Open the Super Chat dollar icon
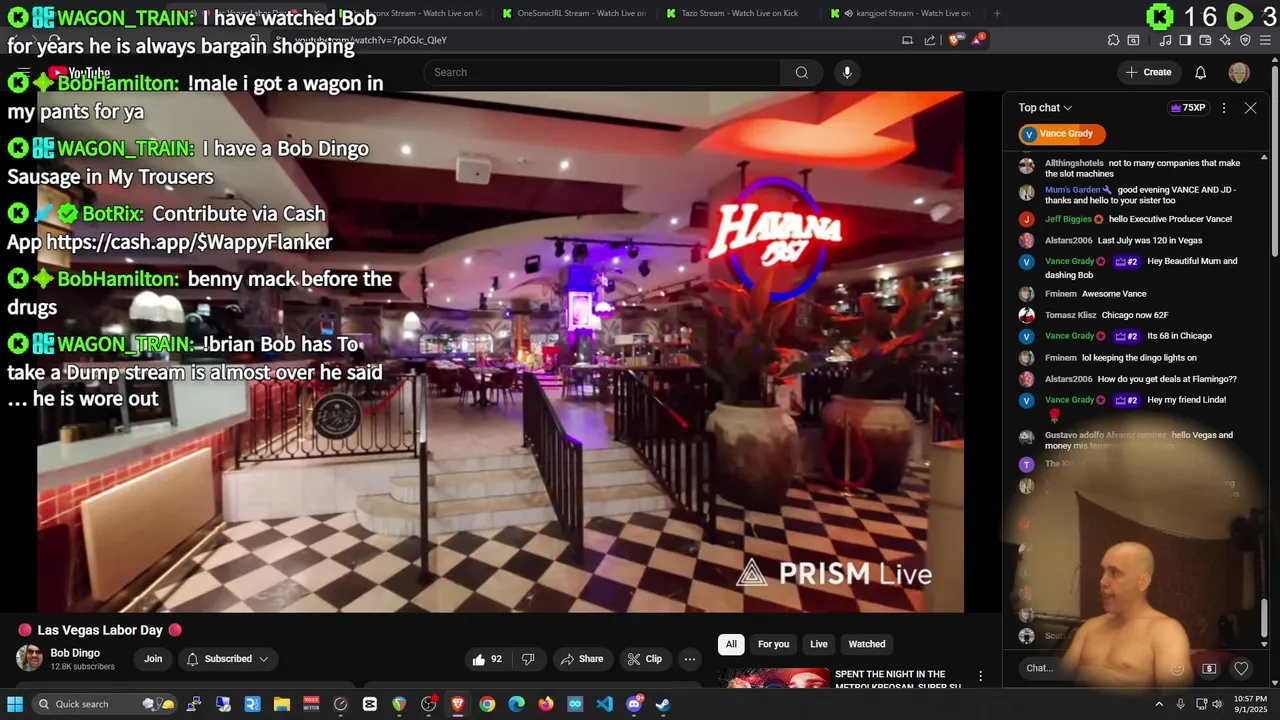 pyautogui.click(x=1209, y=668)
